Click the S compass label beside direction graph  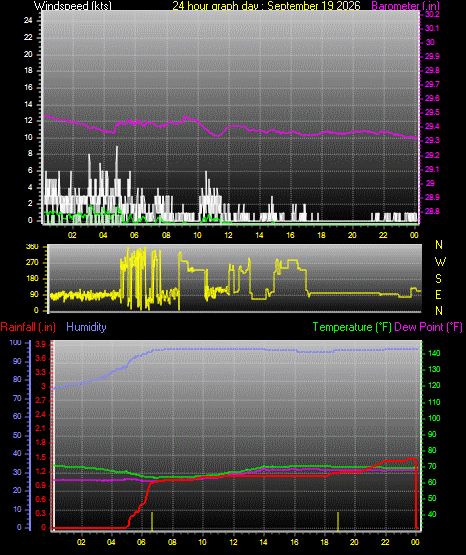(x=438, y=279)
